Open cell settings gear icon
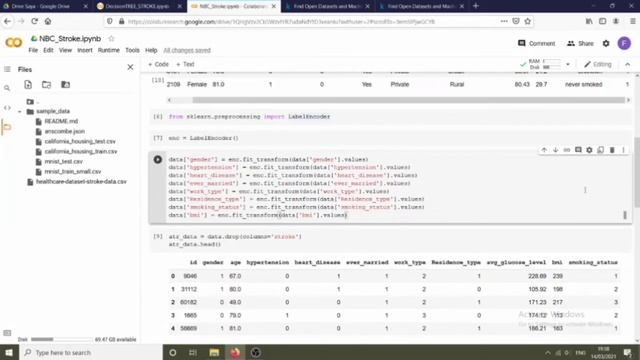The image size is (640, 360). 589,150
